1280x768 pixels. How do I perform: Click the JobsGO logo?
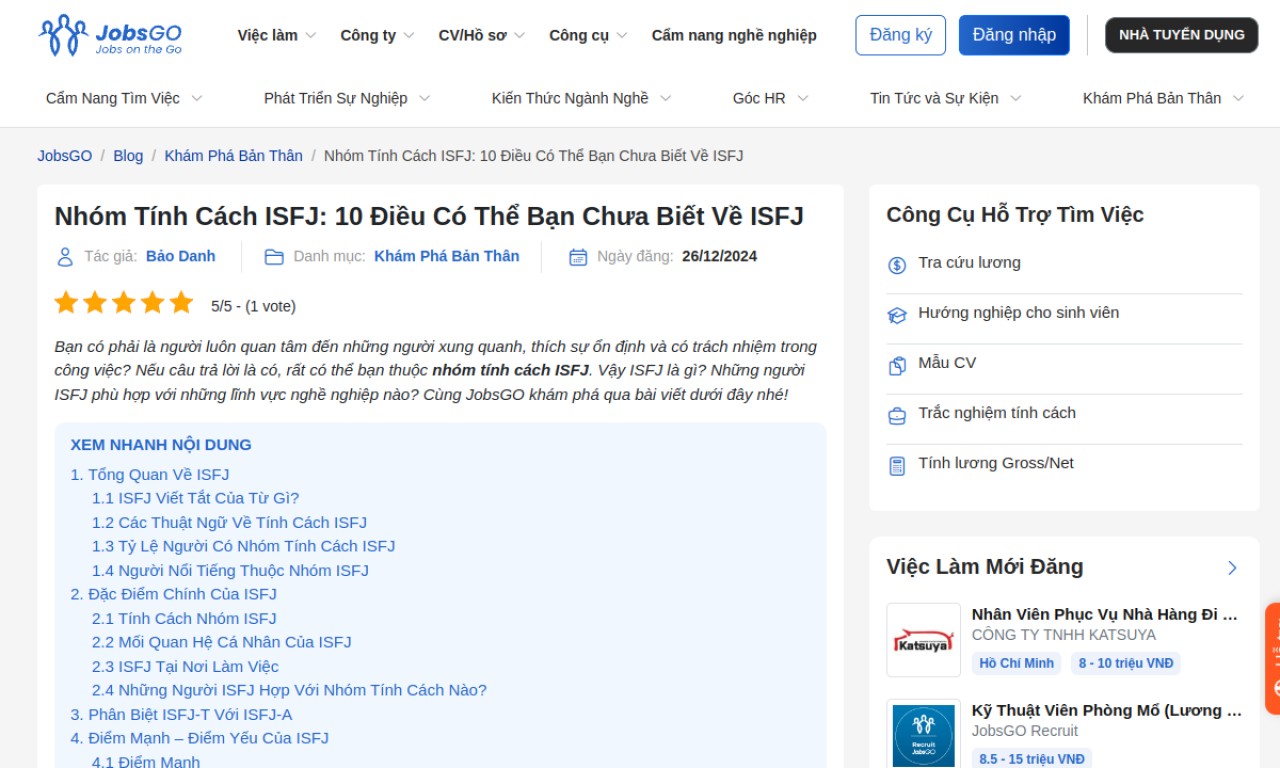tap(110, 35)
